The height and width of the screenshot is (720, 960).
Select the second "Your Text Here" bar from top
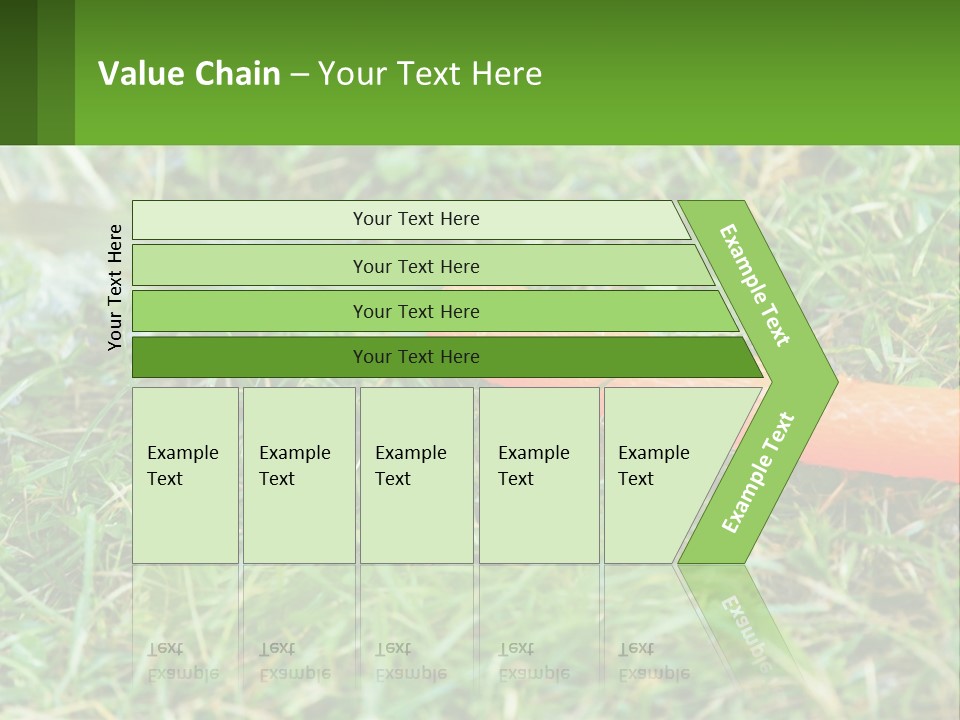[415, 266]
